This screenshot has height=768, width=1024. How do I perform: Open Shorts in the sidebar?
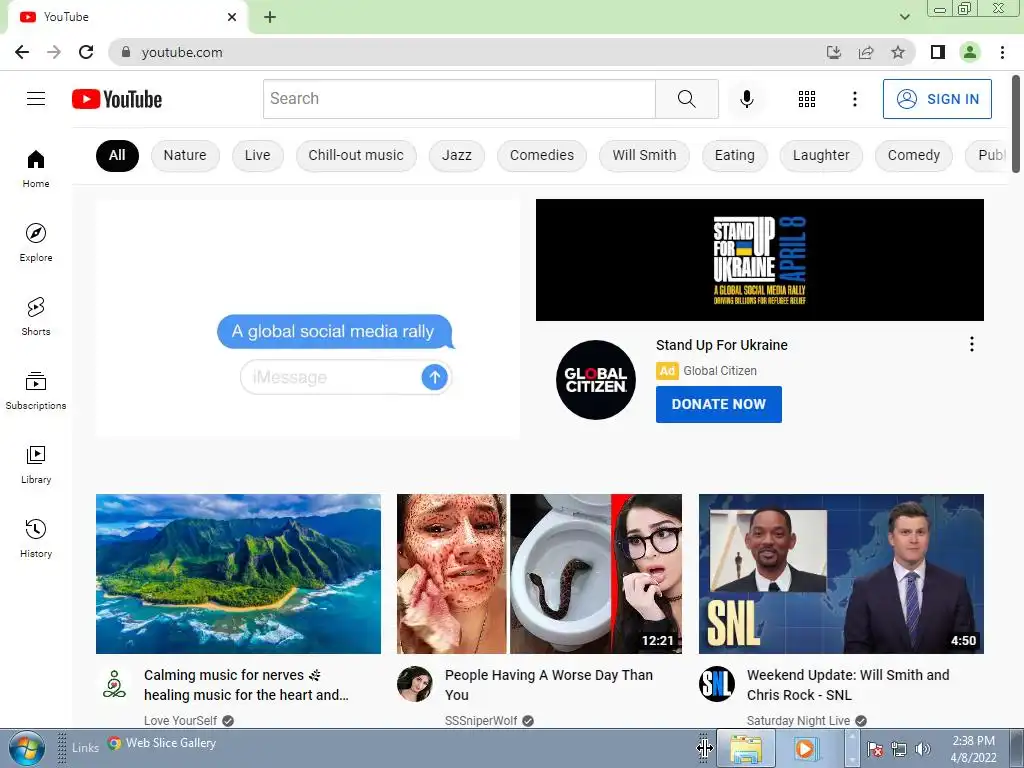point(36,316)
